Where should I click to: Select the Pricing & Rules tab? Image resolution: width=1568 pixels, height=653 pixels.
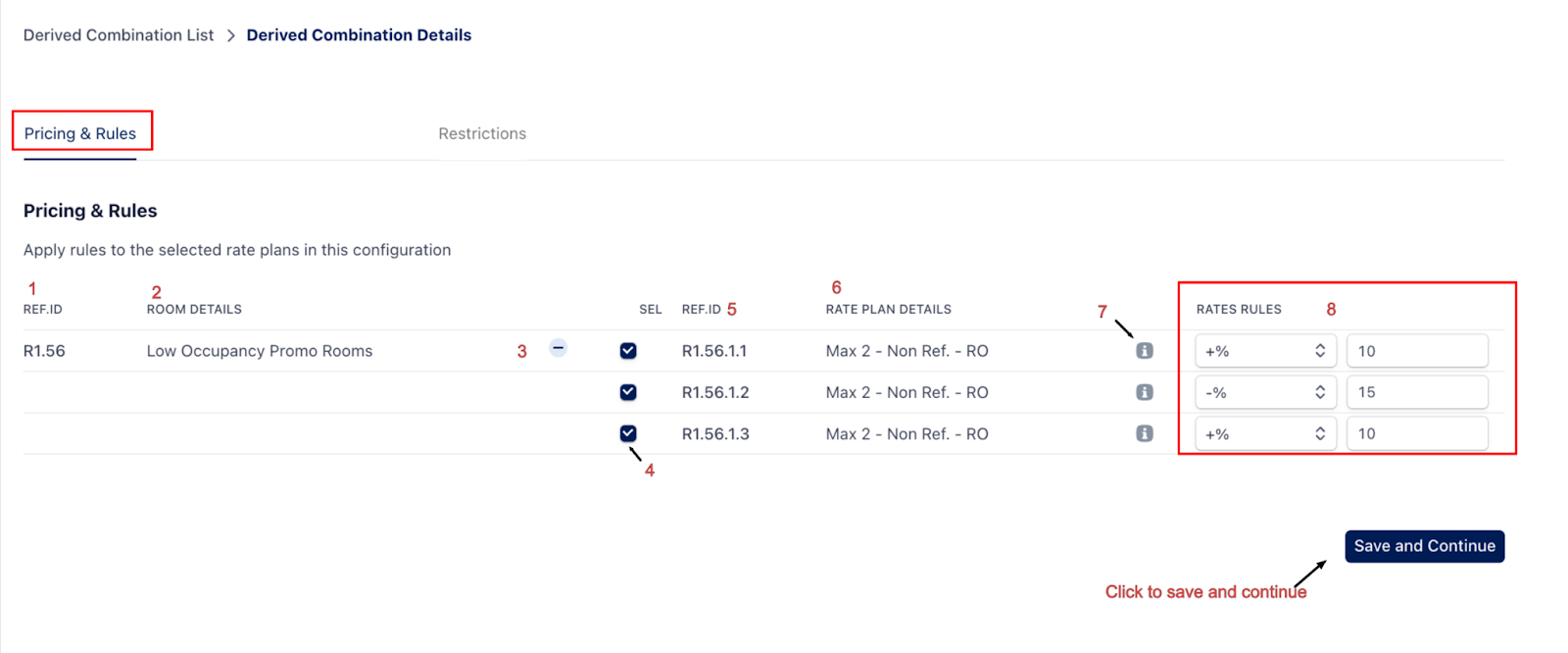pos(80,133)
